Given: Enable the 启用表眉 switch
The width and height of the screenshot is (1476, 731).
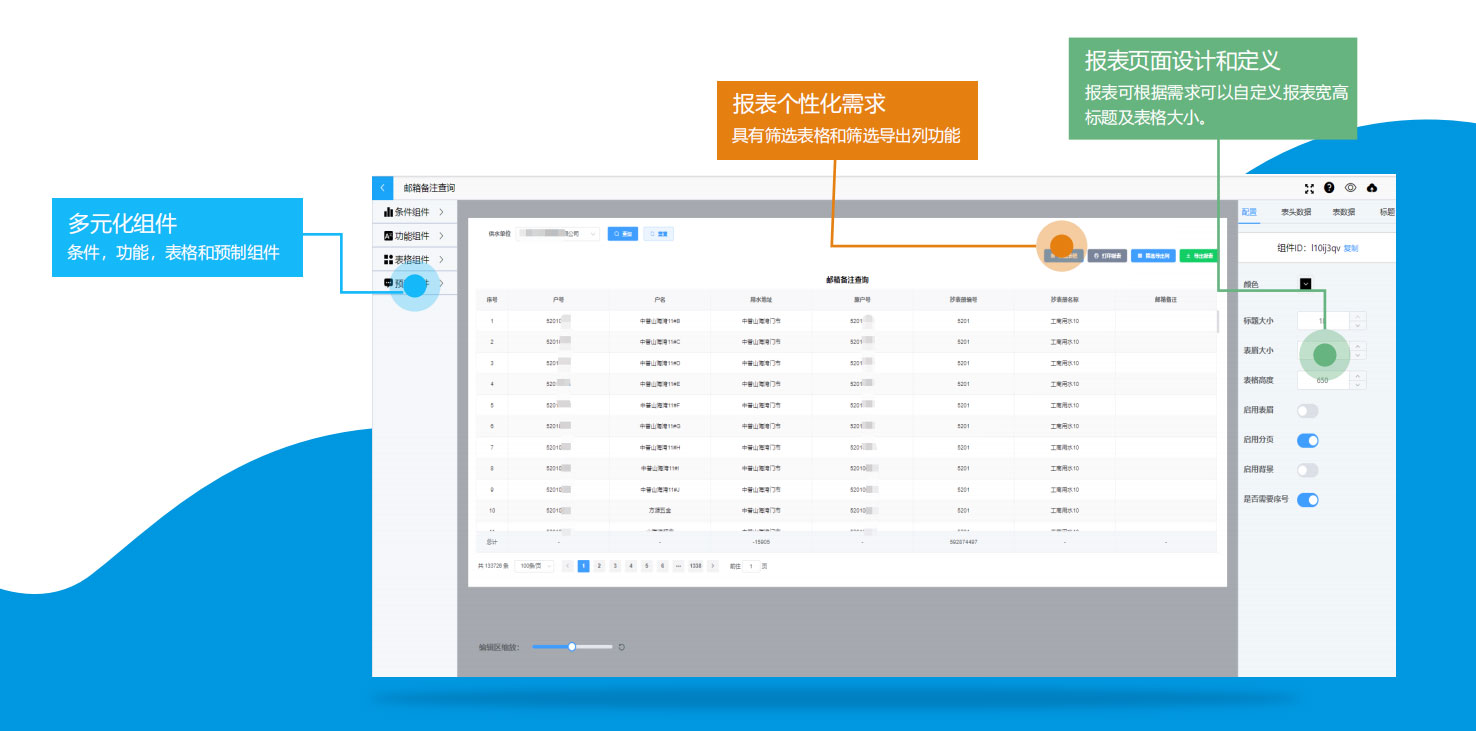Looking at the screenshot, I should pyautogui.click(x=1307, y=411).
